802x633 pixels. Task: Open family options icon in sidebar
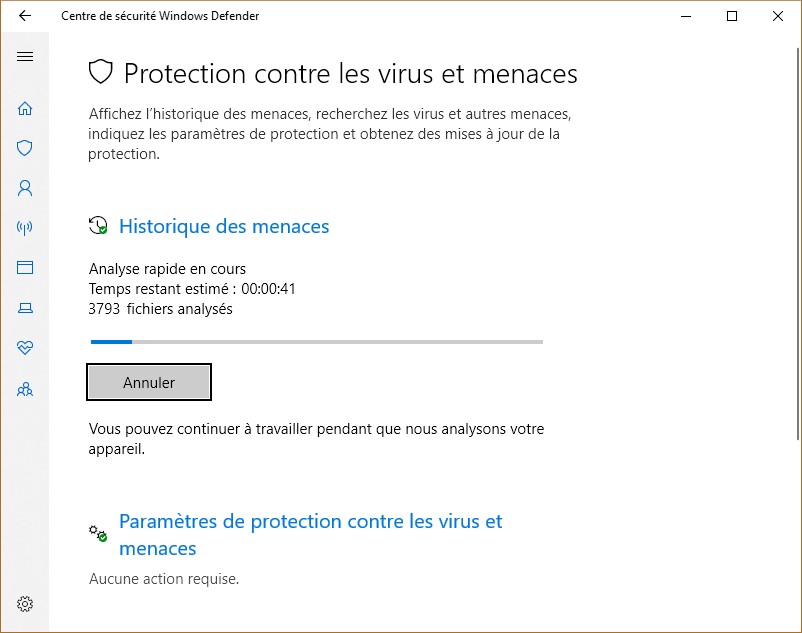25,389
